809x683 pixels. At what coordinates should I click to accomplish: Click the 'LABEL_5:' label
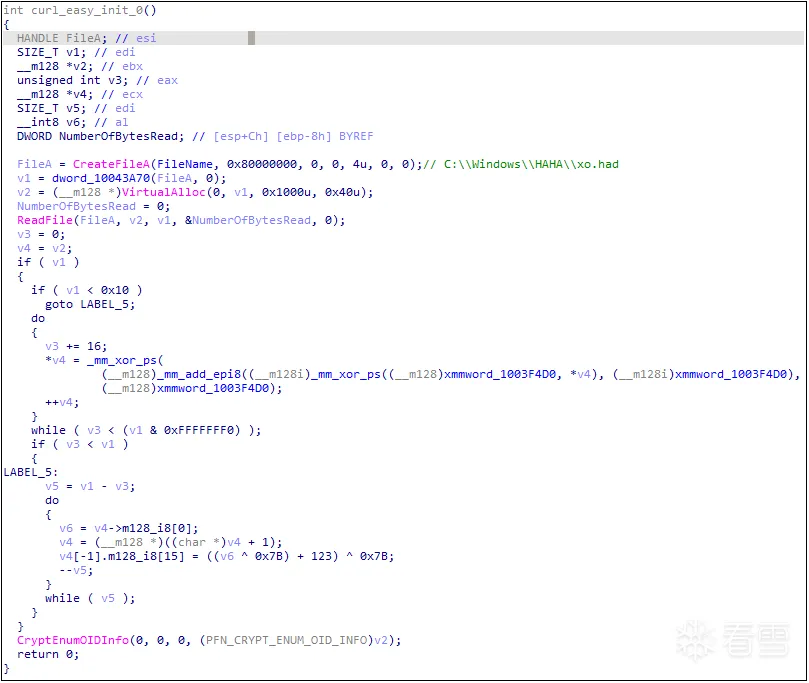(30, 472)
